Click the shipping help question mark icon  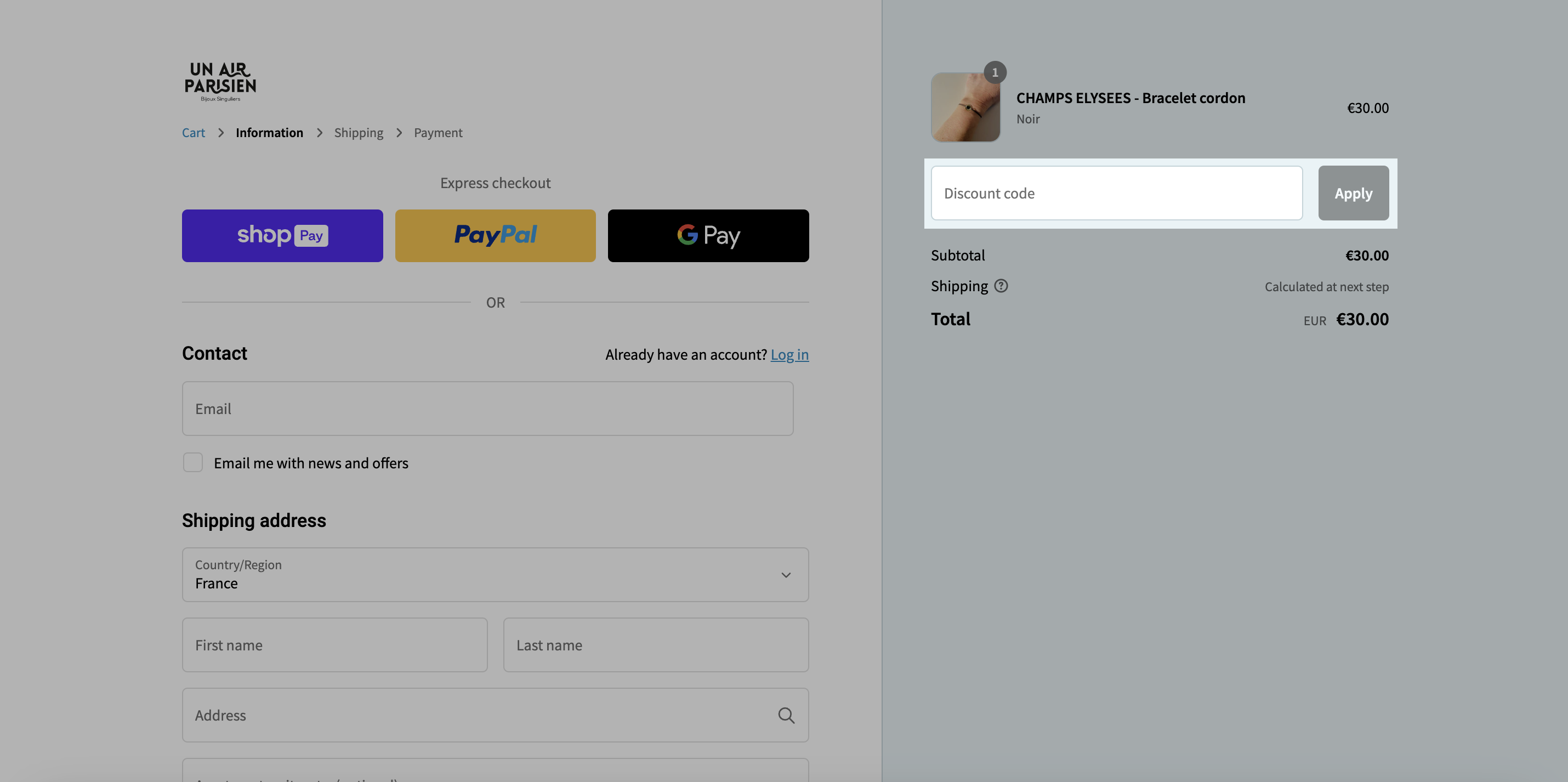tap(1001, 286)
